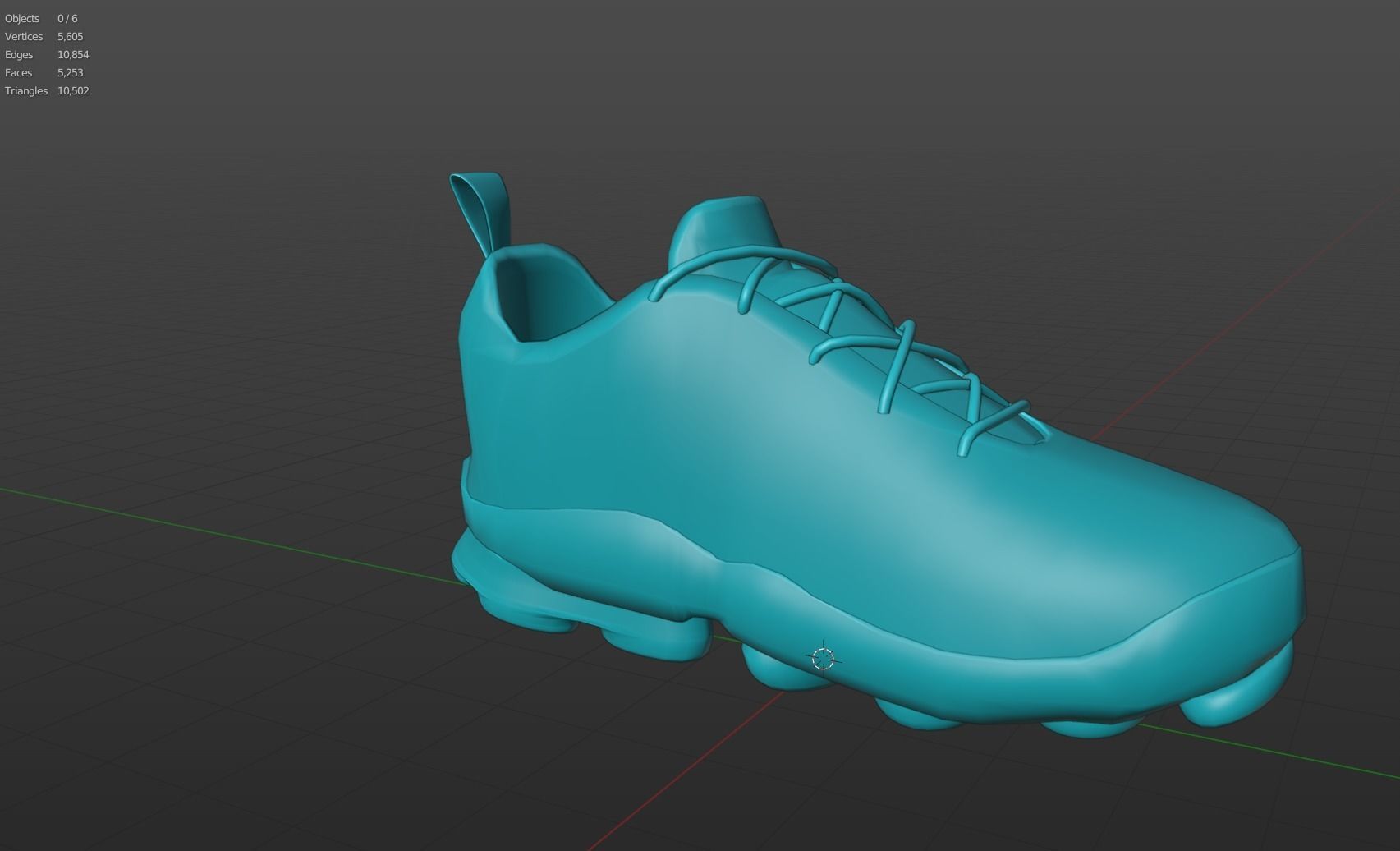
Task: Select the Faces 5,253 statistic line
Action: coord(44,72)
